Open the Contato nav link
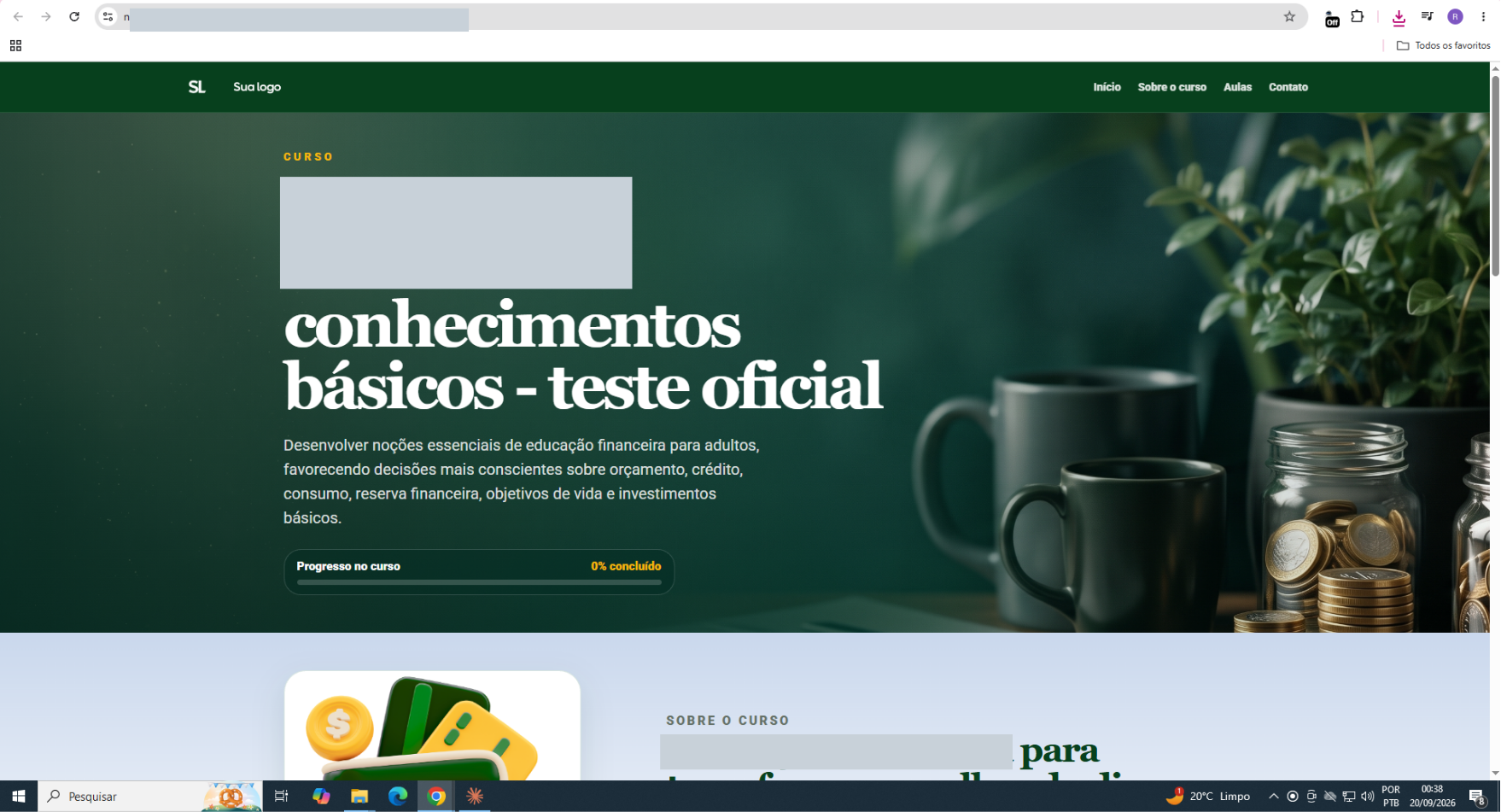Viewport: 1501px width, 812px height. coord(1288,87)
